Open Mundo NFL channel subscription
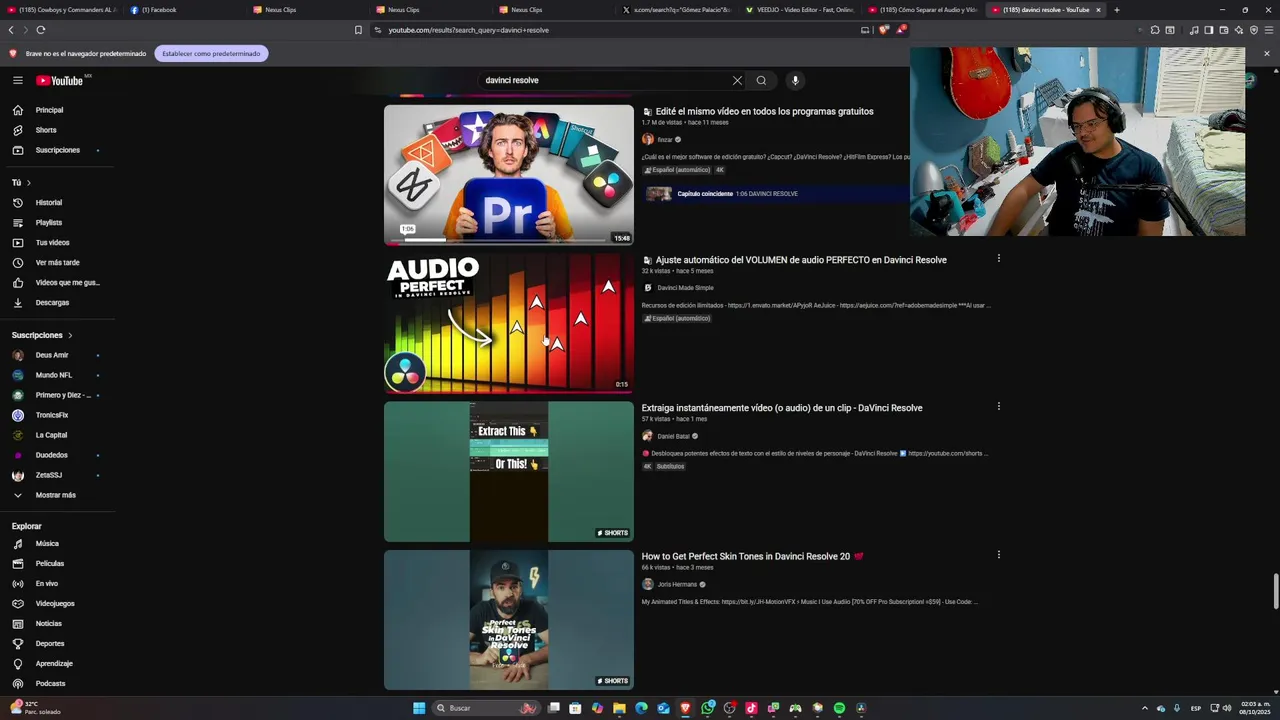 (x=54, y=375)
